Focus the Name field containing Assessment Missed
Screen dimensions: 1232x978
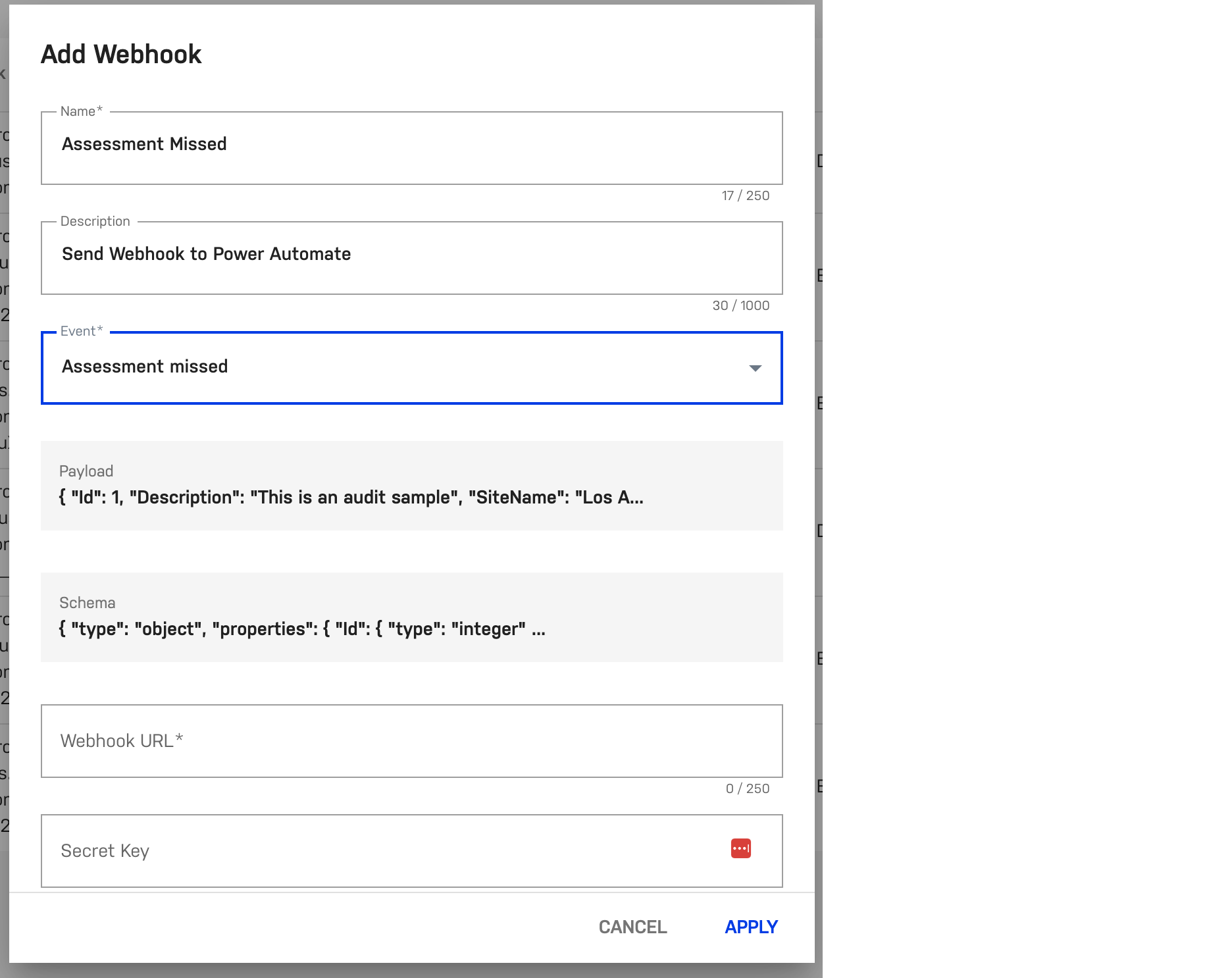411,145
